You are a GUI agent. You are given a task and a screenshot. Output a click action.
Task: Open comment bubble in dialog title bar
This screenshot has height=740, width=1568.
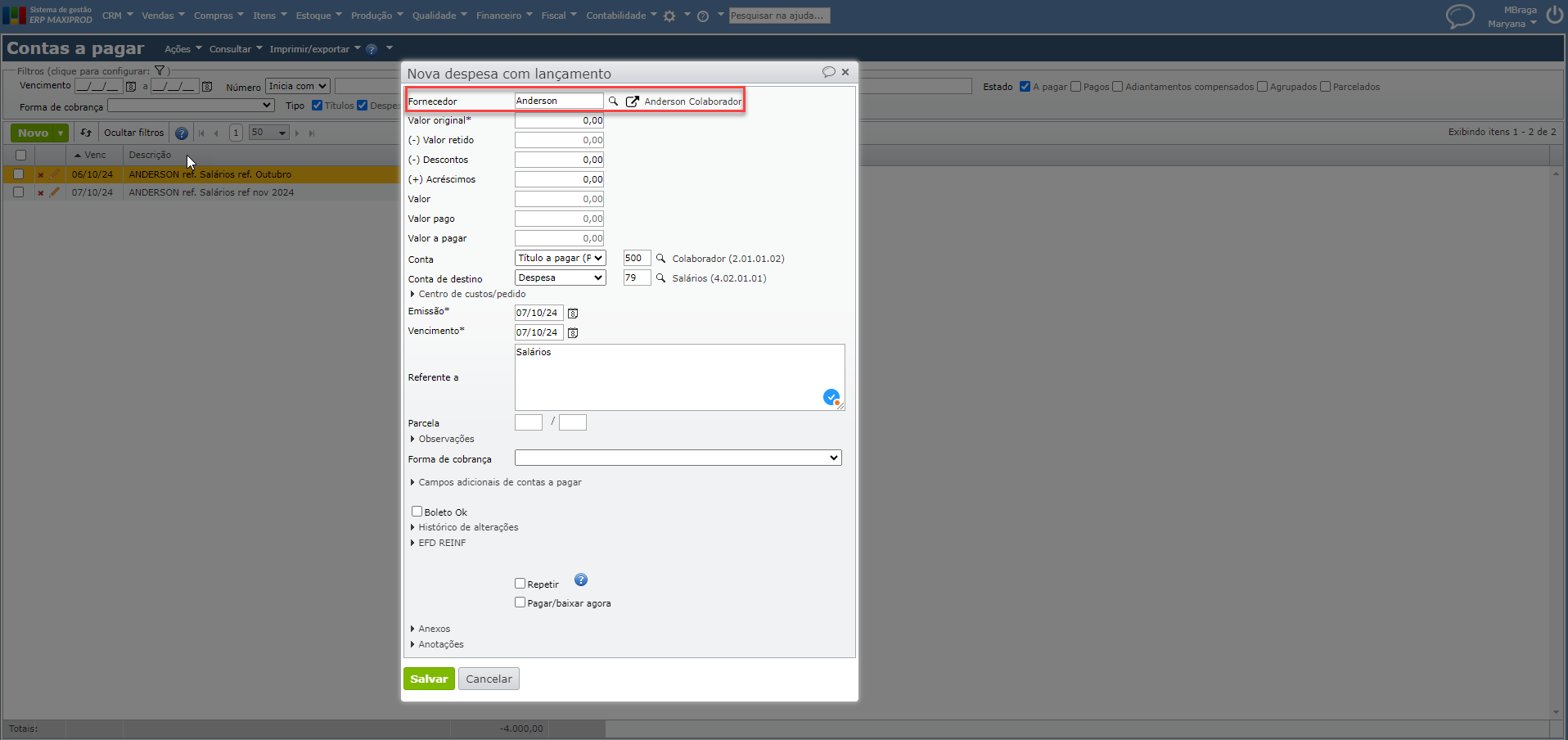828,72
